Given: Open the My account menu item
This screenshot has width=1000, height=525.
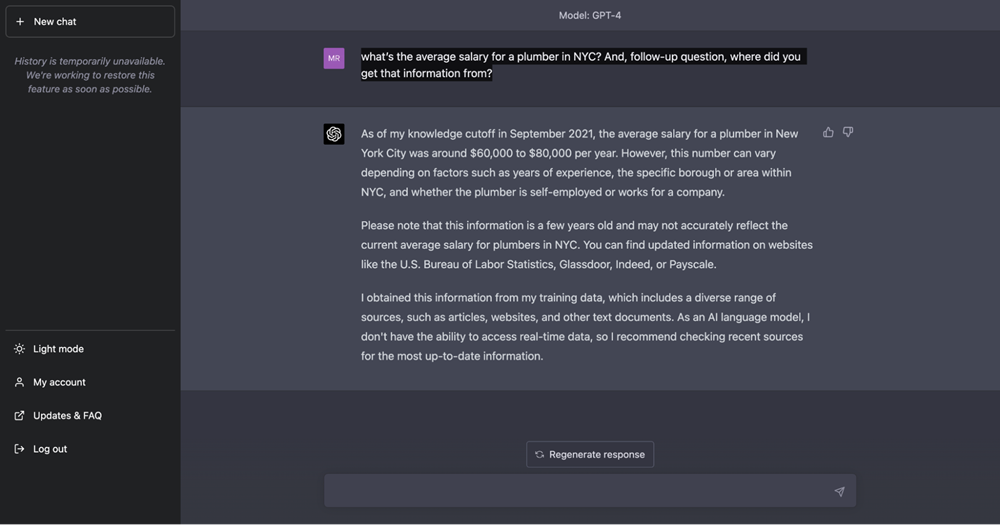Looking at the screenshot, I should [59, 382].
